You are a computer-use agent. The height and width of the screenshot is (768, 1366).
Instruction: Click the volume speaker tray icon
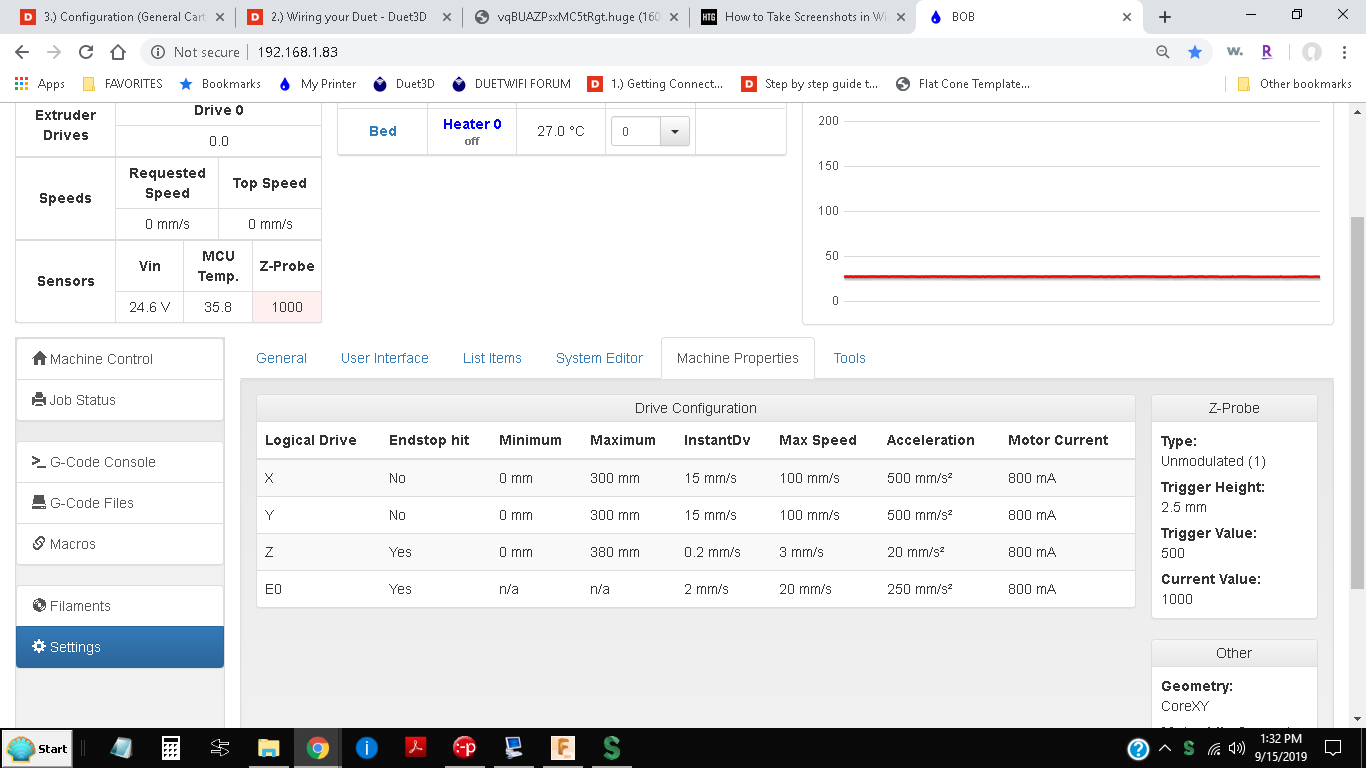tap(1237, 748)
